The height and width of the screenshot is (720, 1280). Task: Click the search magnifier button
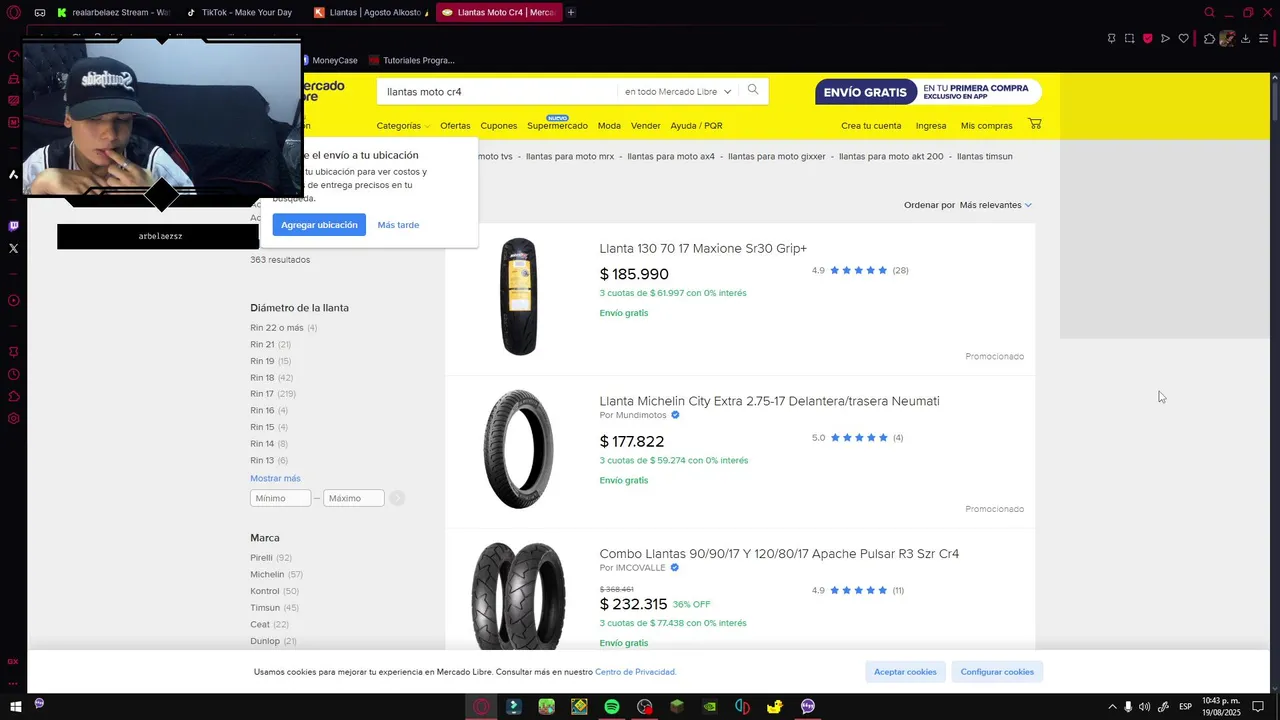point(753,90)
